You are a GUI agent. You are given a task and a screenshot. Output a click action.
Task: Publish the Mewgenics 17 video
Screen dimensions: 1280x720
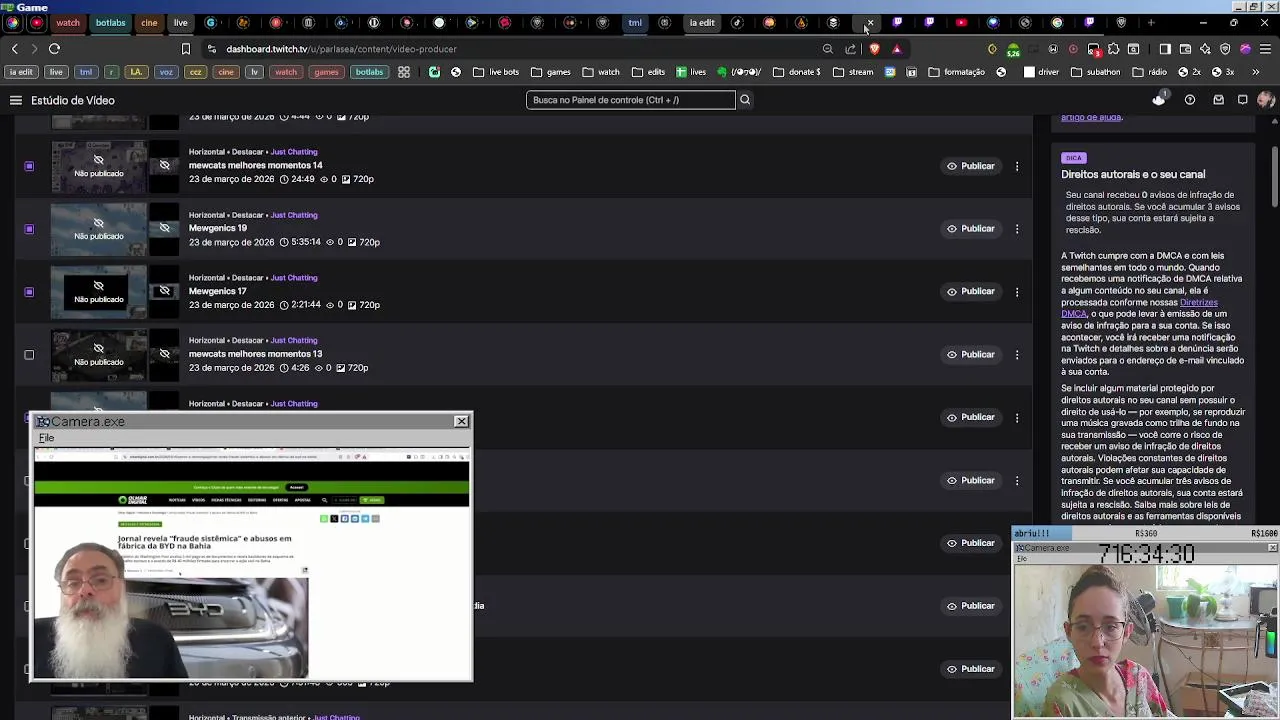(x=971, y=292)
